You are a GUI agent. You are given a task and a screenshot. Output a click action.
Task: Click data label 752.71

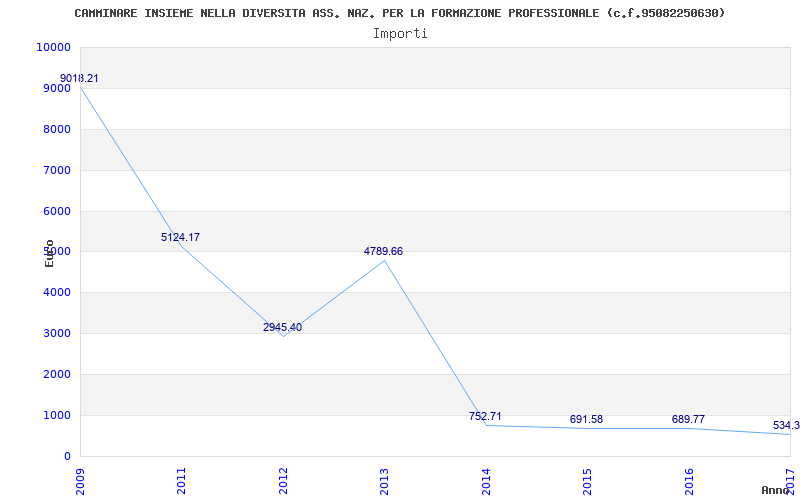(485, 416)
